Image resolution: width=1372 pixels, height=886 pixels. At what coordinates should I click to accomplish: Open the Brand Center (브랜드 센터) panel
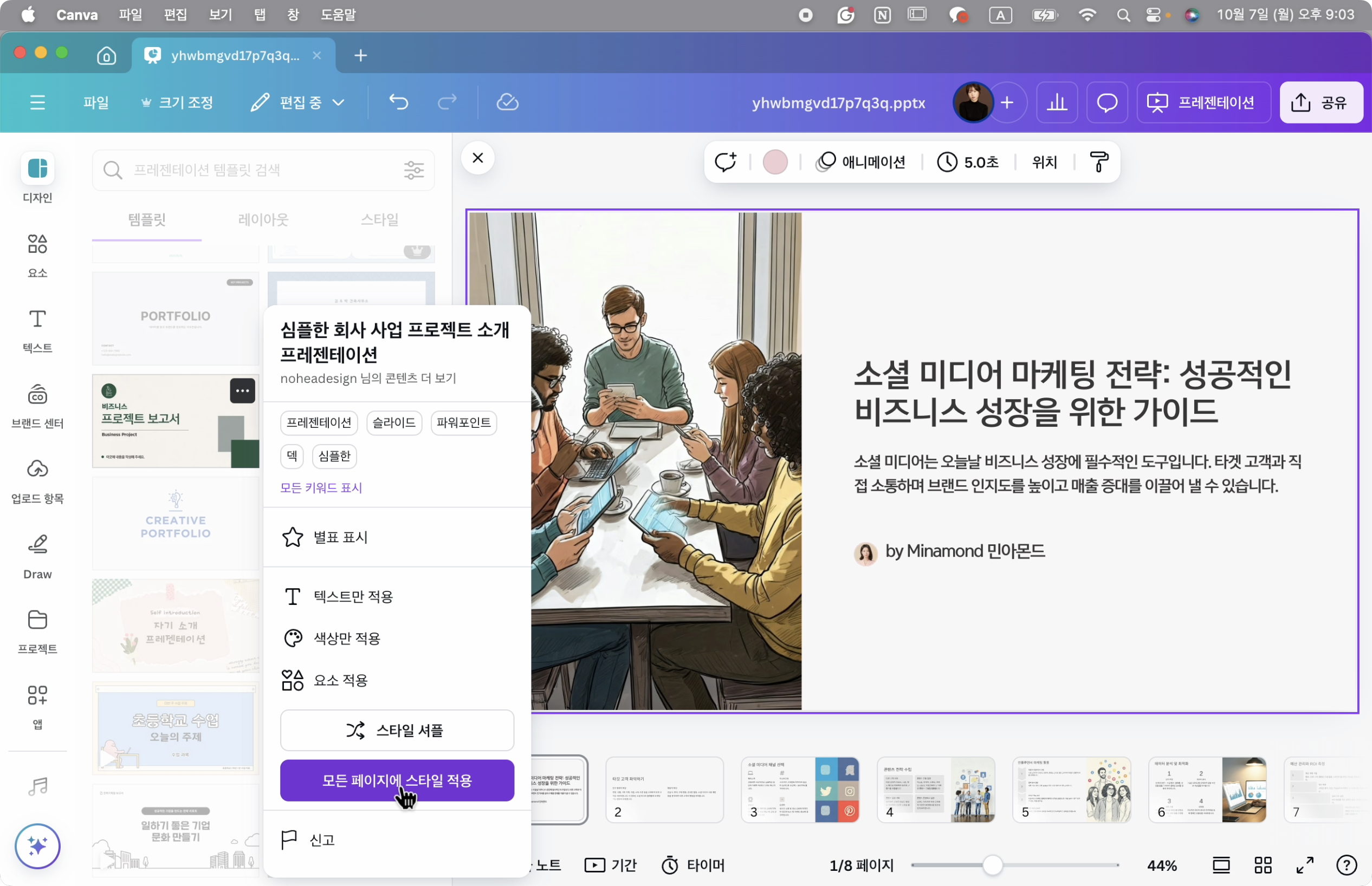click(x=37, y=406)
